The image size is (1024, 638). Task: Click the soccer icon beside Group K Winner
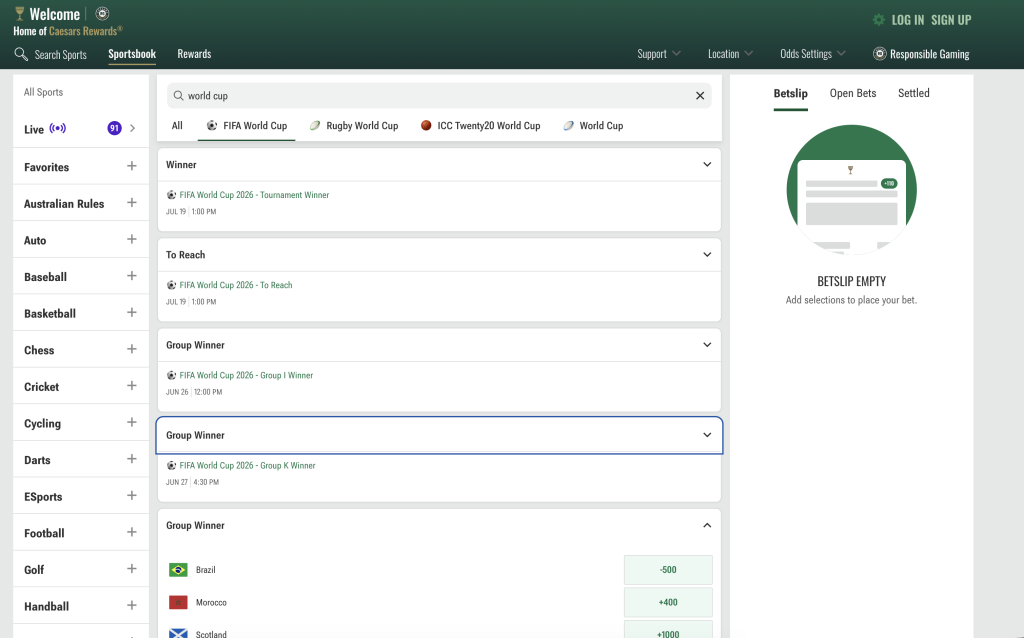(x=171, y=465)
